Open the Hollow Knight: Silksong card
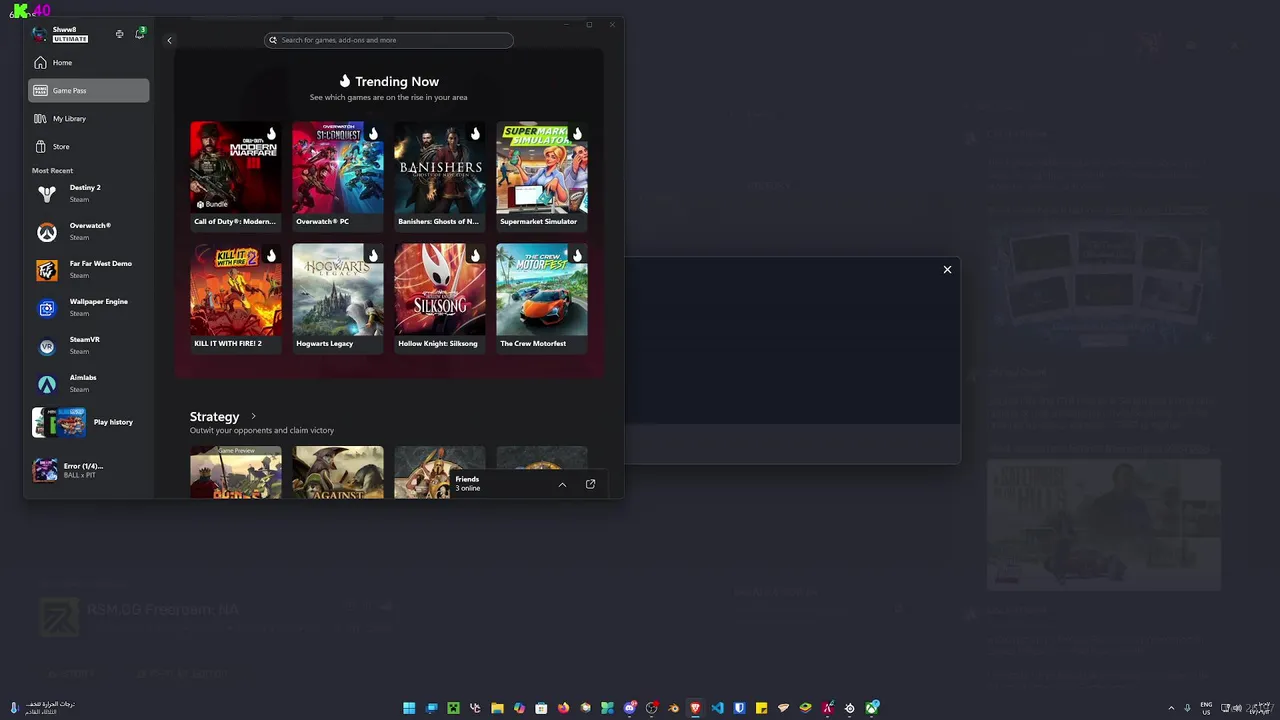1280x720 pixels. tap(440, 298)
